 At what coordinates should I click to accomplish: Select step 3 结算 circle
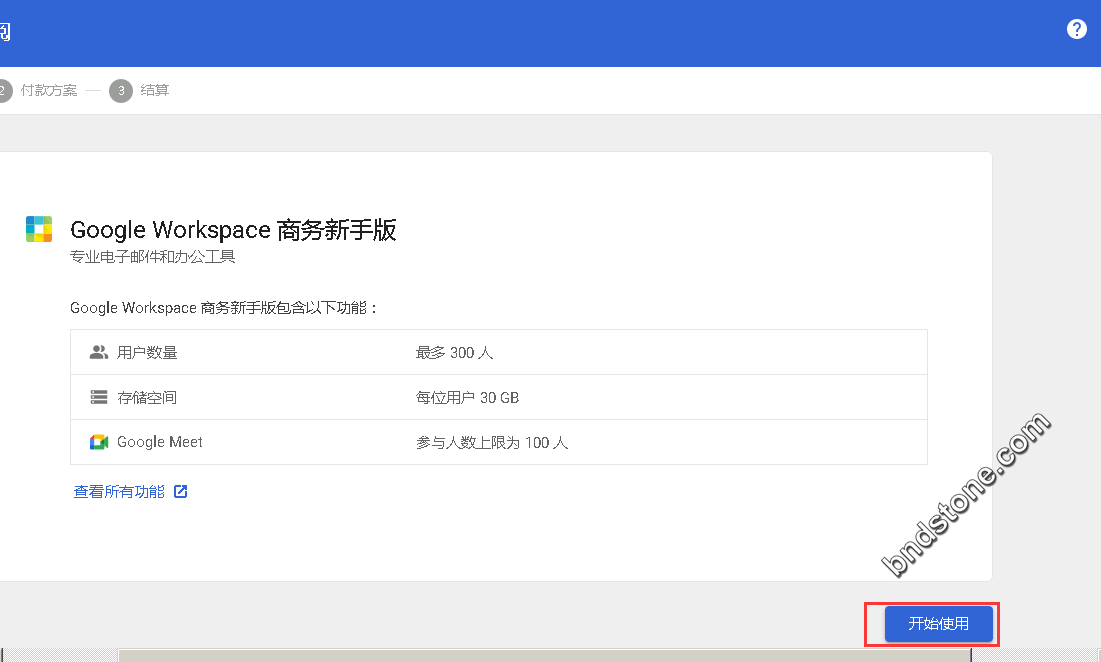(x=121, y=91)
